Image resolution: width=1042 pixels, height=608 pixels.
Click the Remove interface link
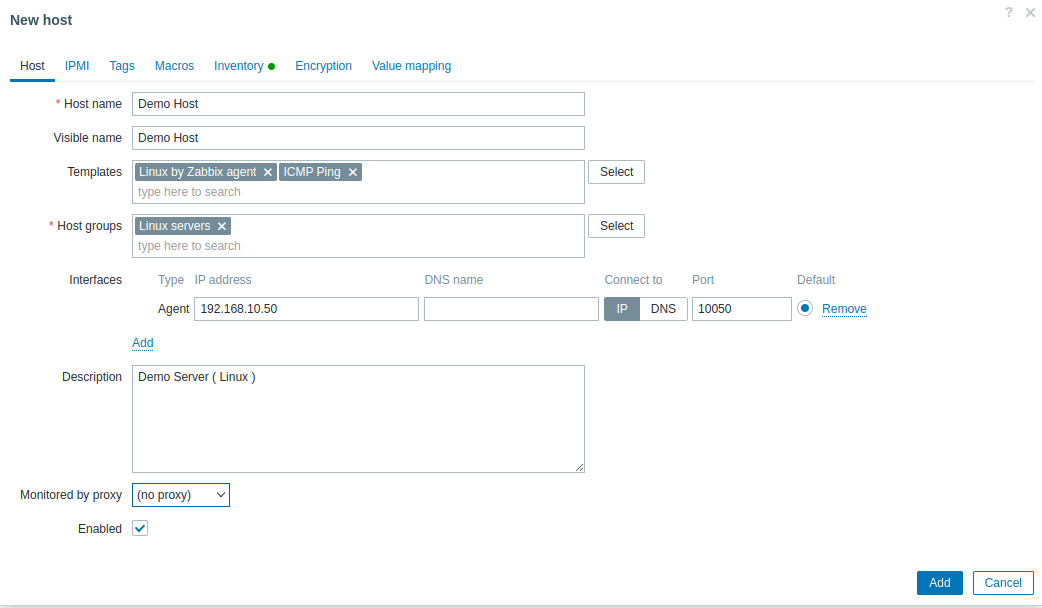click(x=844, y=309)
